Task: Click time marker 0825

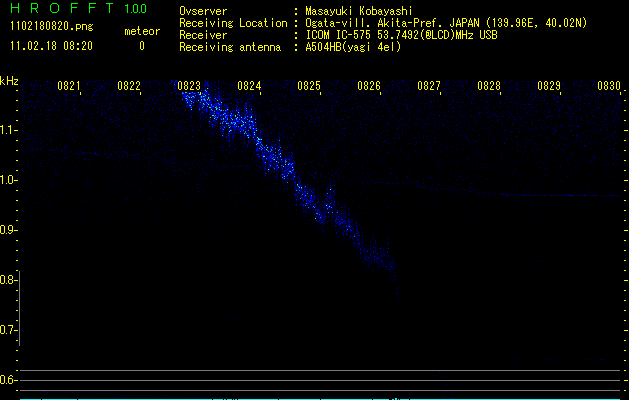Action: [x=309, y=86]
